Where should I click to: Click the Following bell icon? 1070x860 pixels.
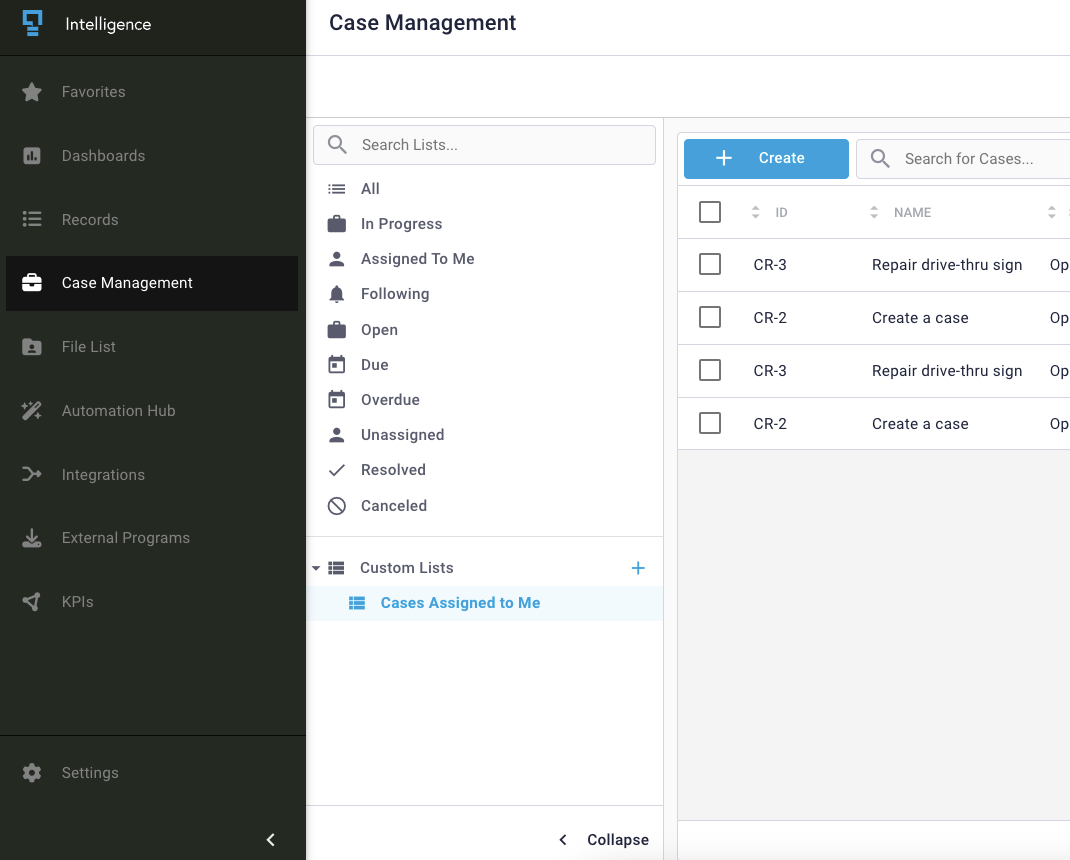[x=336, y=294]
